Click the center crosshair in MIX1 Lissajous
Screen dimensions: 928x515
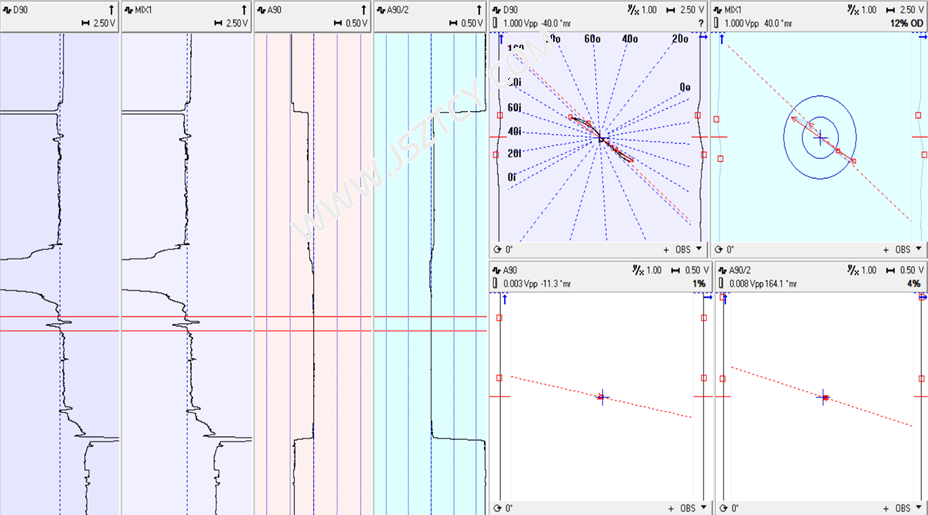point(820,137)
